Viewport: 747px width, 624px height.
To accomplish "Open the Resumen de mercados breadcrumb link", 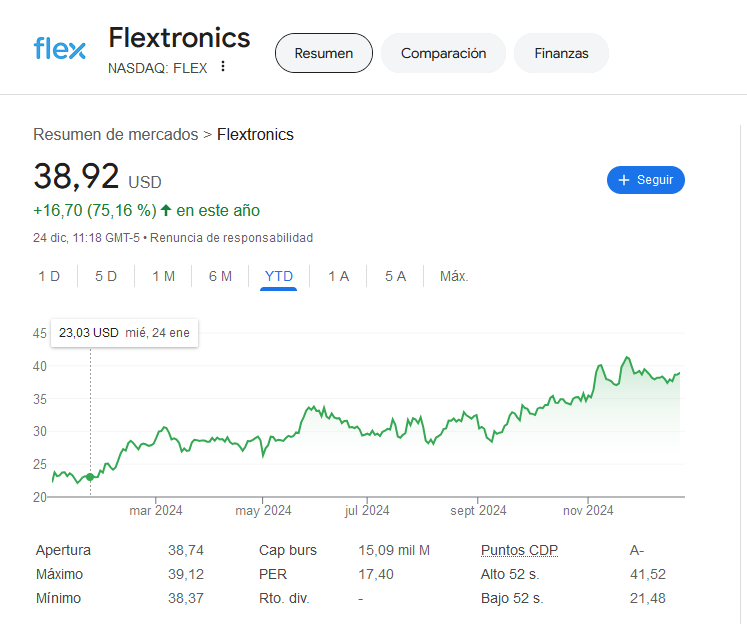I will [x=116, y=134].
